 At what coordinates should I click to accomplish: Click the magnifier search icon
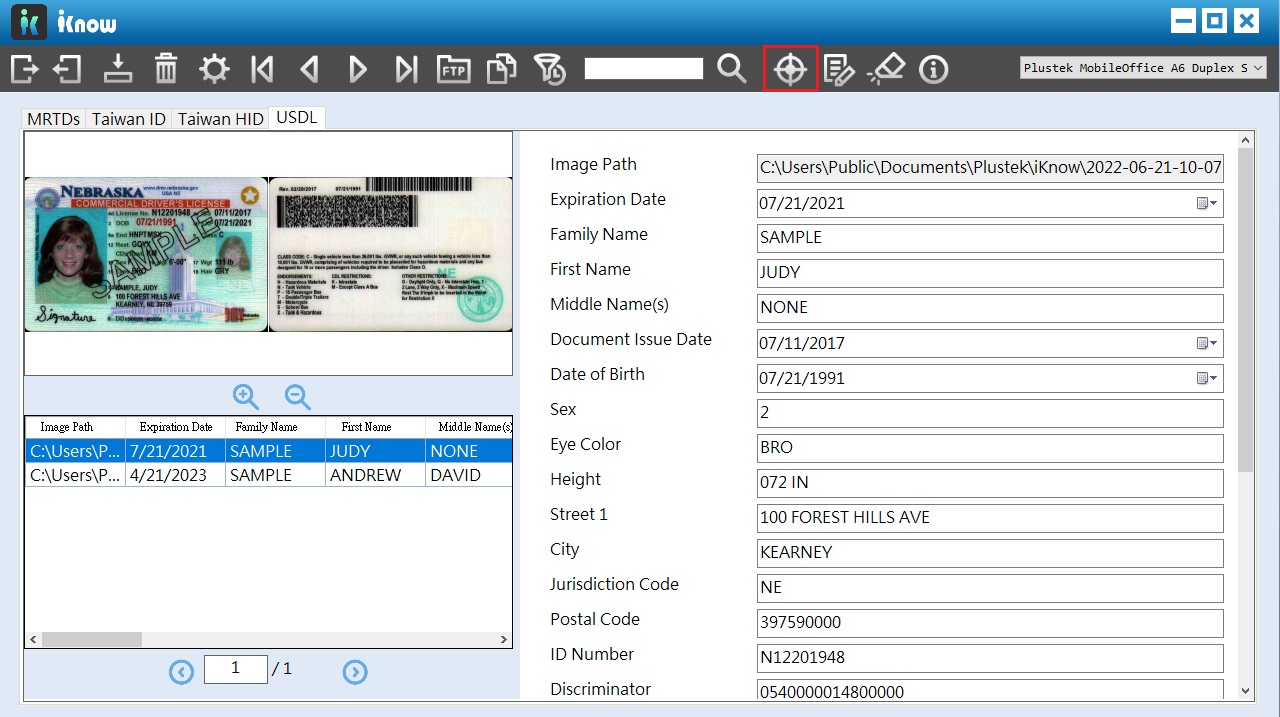point(732,69)
